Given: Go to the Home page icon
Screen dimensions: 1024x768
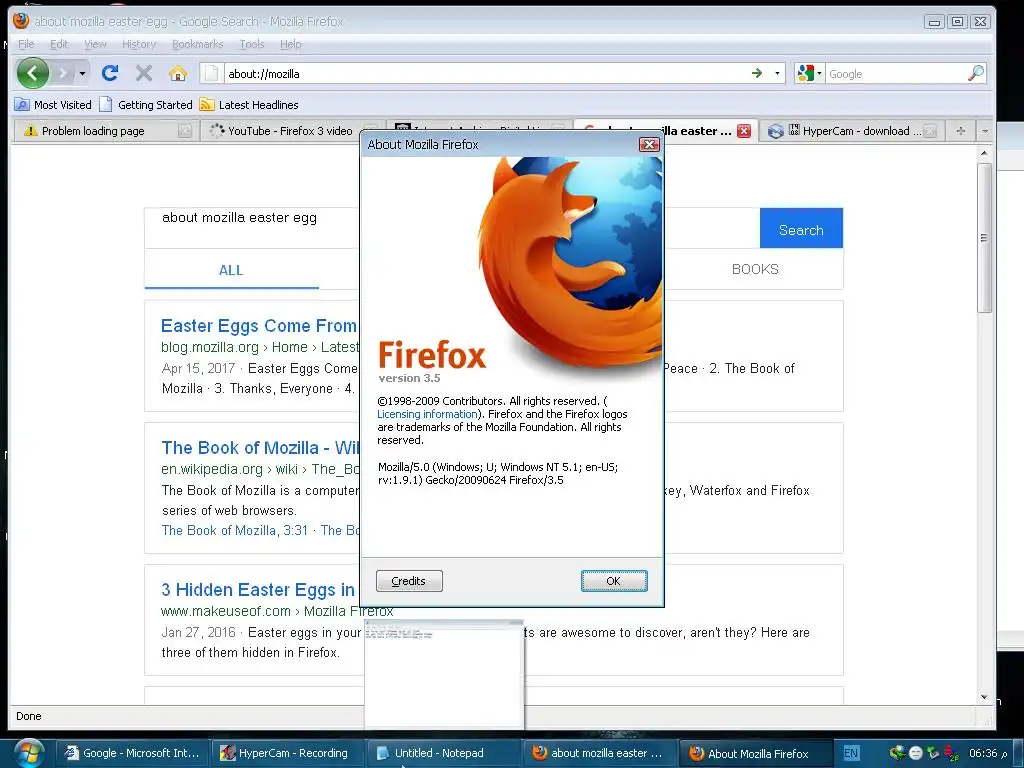Looking at the screenshot, I should point(178,73).
